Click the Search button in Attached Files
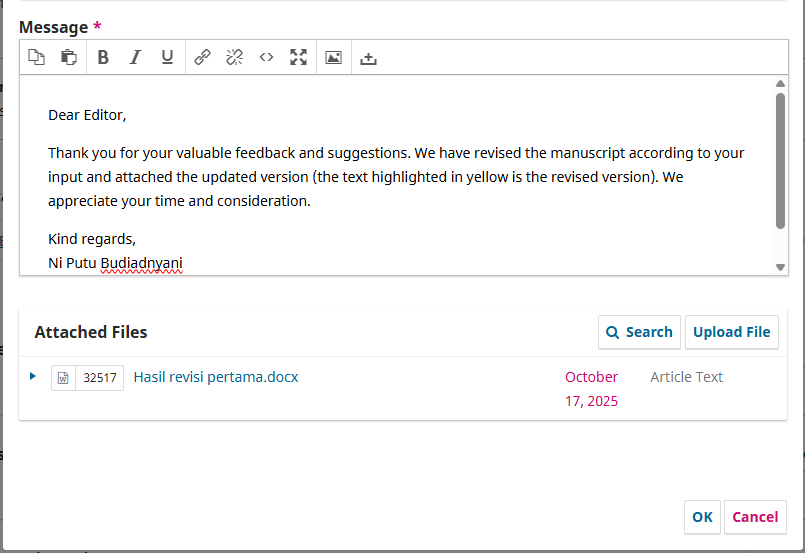Screen dimensions: 805x553 pyautogui.click(x=639, y=332)
